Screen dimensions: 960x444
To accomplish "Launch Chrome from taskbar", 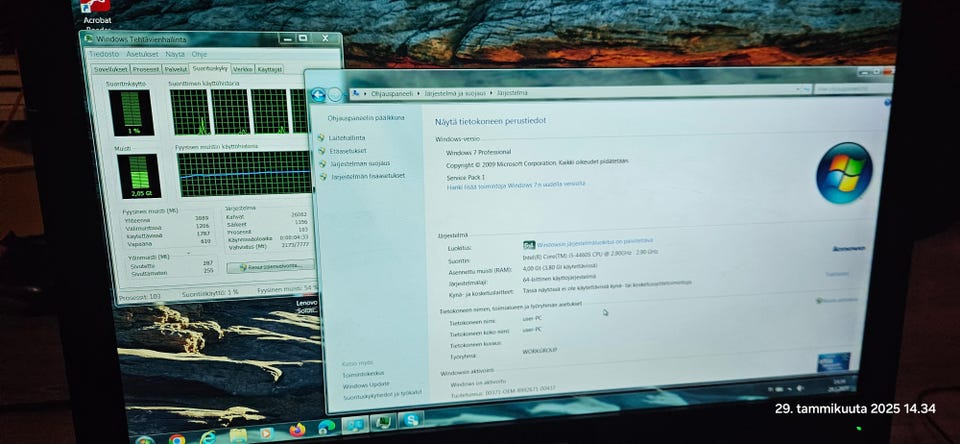I will tap(178, 438).
